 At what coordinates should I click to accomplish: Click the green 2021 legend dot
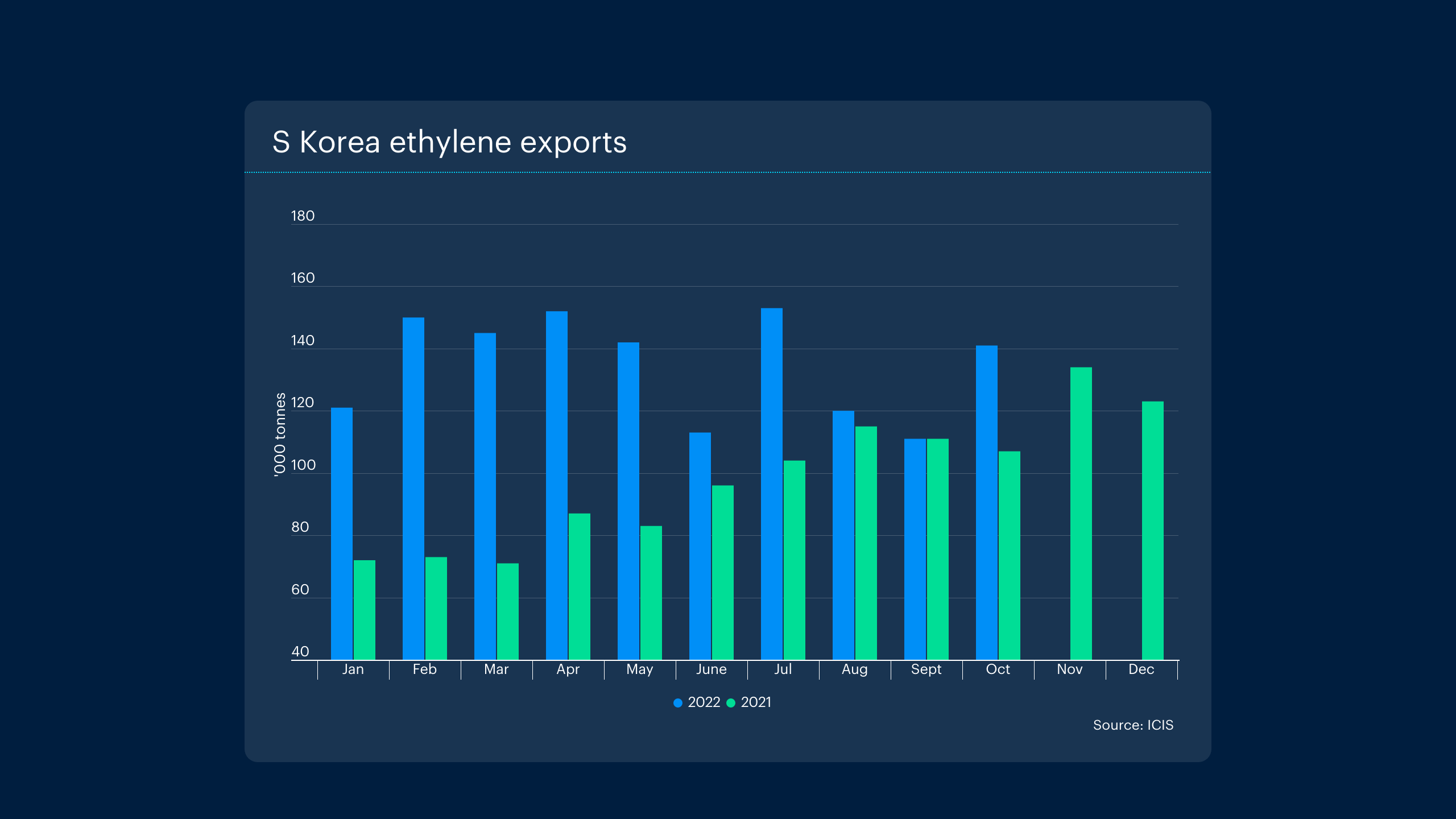731,703
